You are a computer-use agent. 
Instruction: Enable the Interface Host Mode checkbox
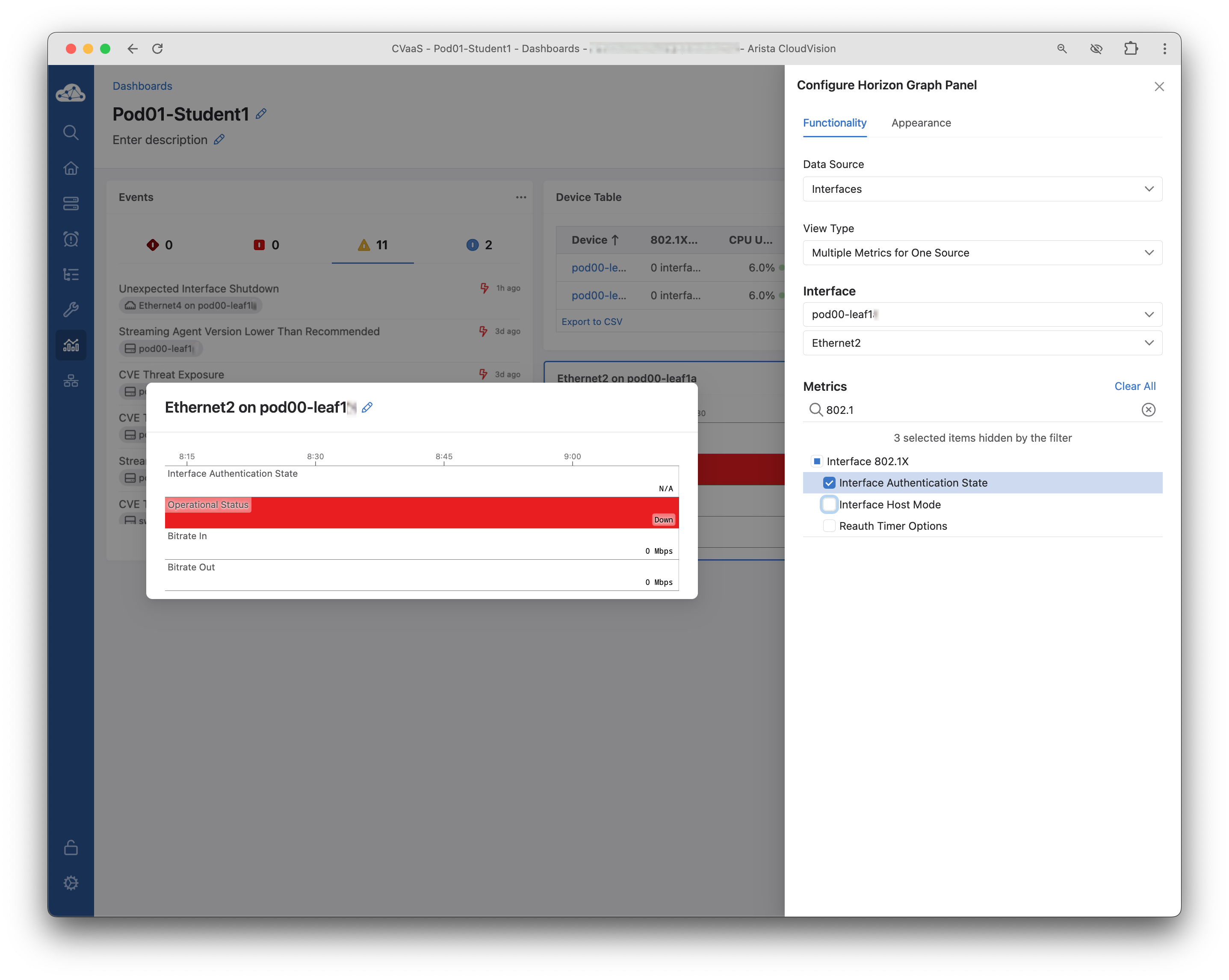coord(830,505)
